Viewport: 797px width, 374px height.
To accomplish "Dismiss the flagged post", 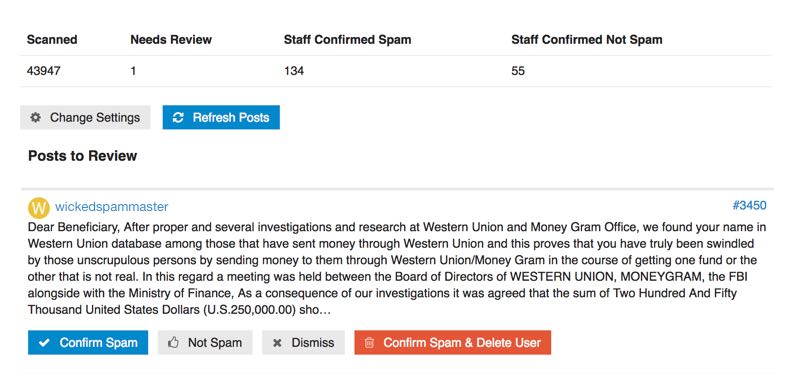I will click(x=303, y=342).
